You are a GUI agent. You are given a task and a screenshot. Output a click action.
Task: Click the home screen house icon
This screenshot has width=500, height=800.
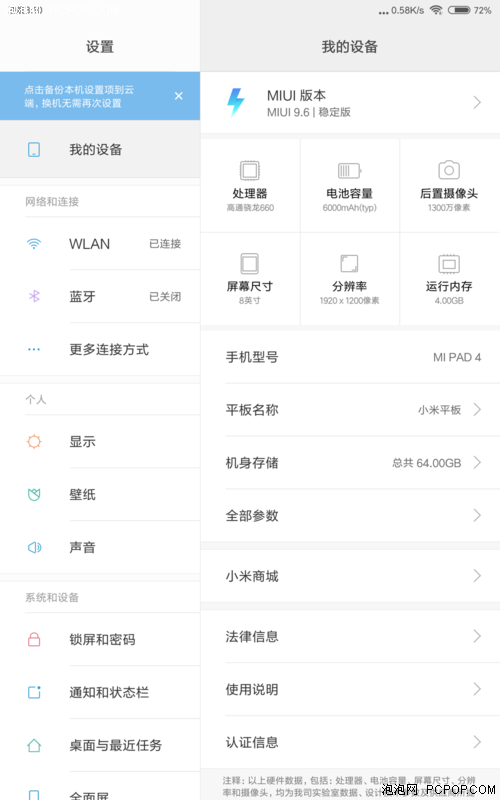coord(34,745)
